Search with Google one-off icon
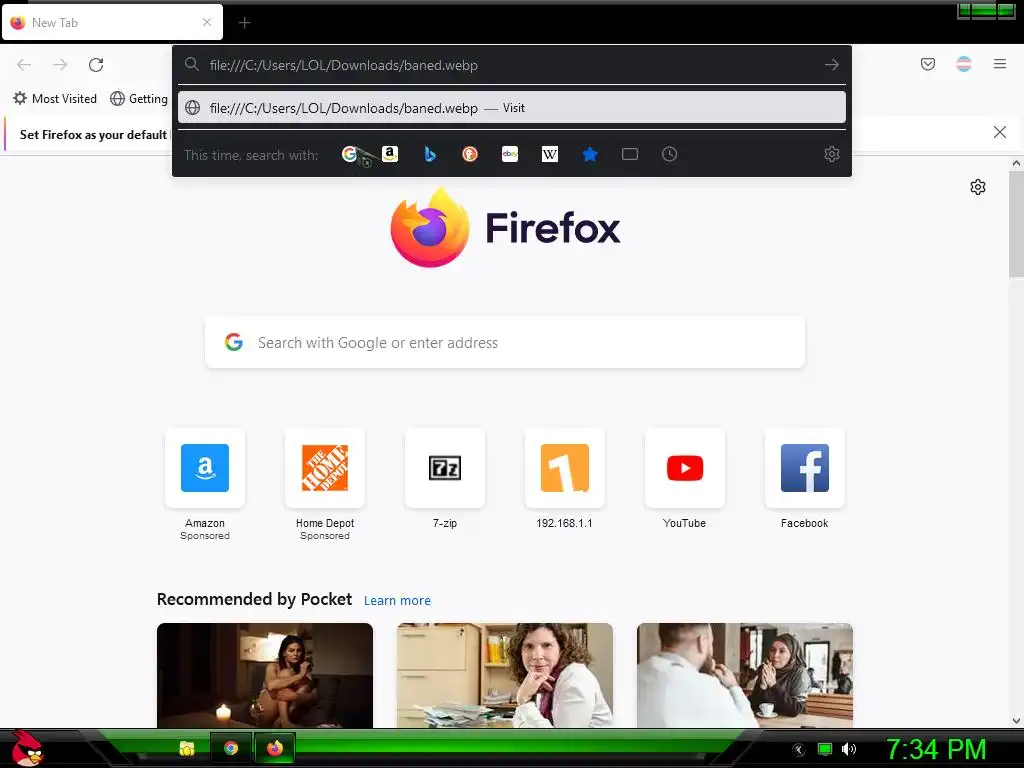Screen dimensions: 1024x768 349,154
